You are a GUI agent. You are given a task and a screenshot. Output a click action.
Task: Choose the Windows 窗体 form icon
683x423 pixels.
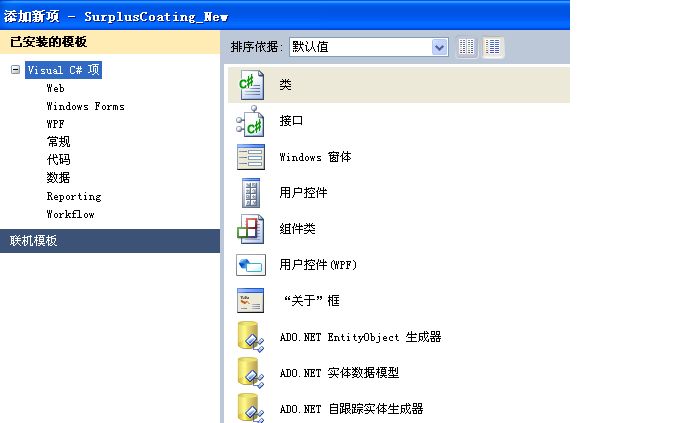(250, 157)
